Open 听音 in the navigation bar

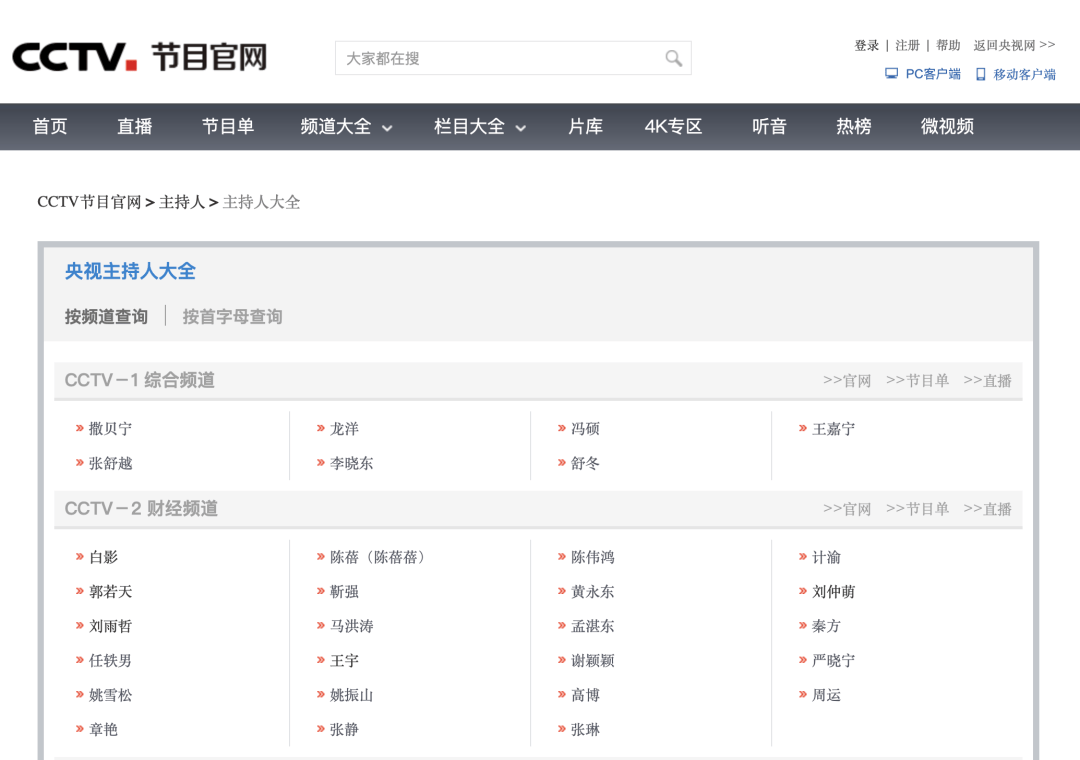[769, 126]
